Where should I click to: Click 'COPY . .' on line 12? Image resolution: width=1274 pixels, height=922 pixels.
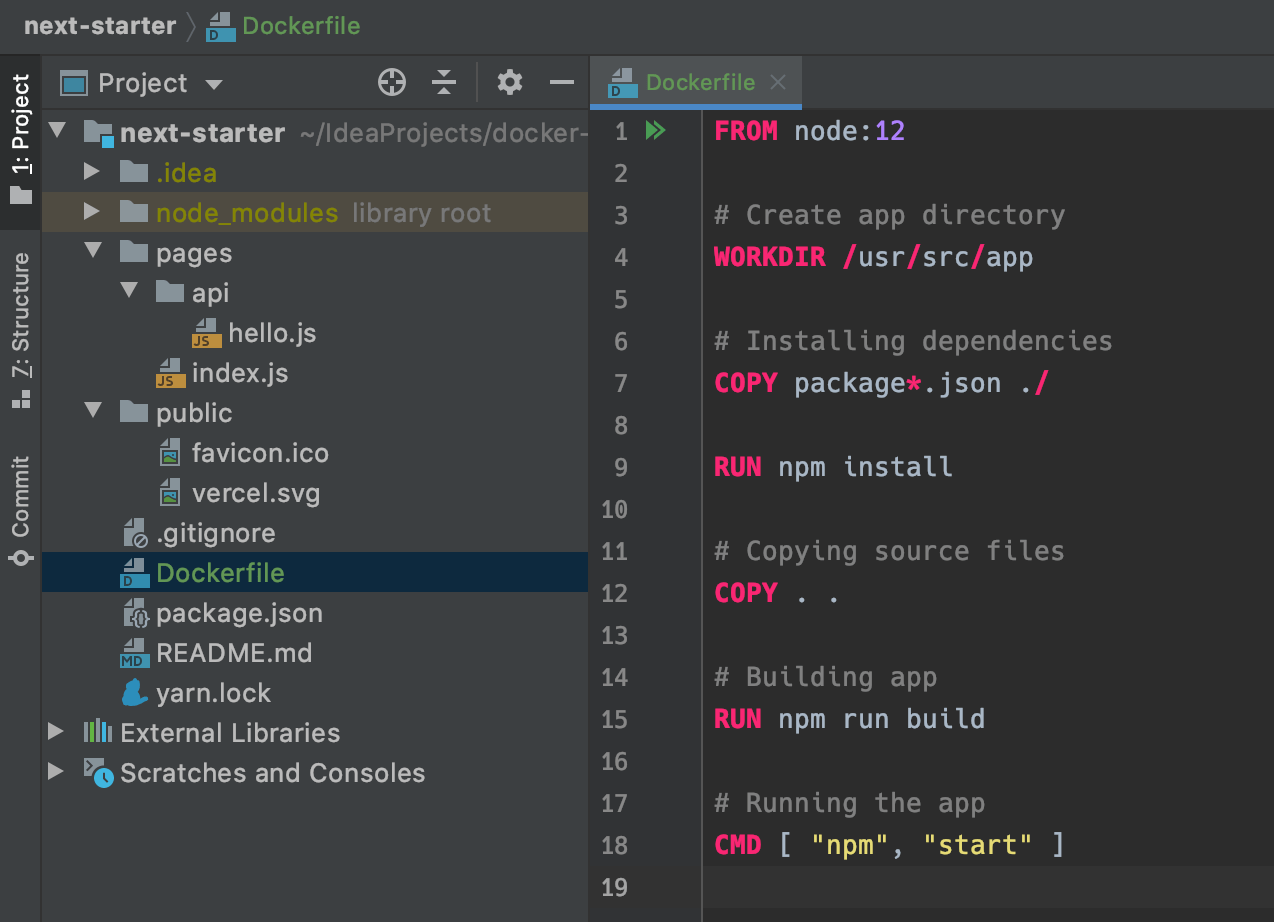(x=777, y=593)
